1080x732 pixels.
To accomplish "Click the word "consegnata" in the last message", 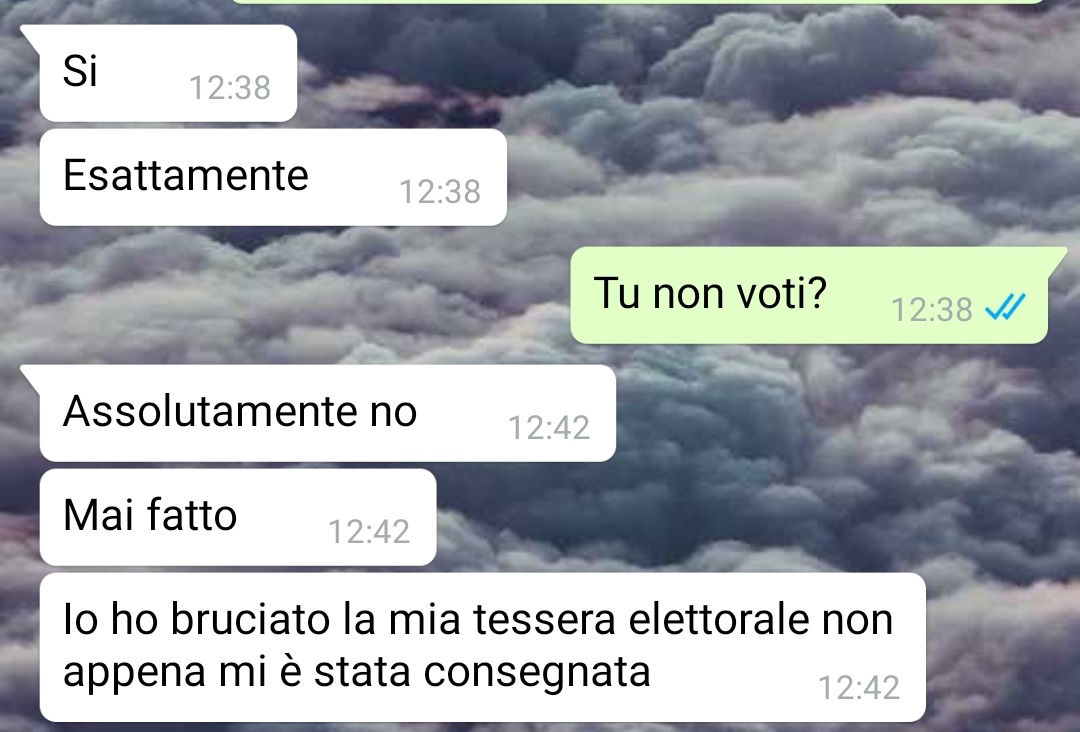I will pos(537,673).
